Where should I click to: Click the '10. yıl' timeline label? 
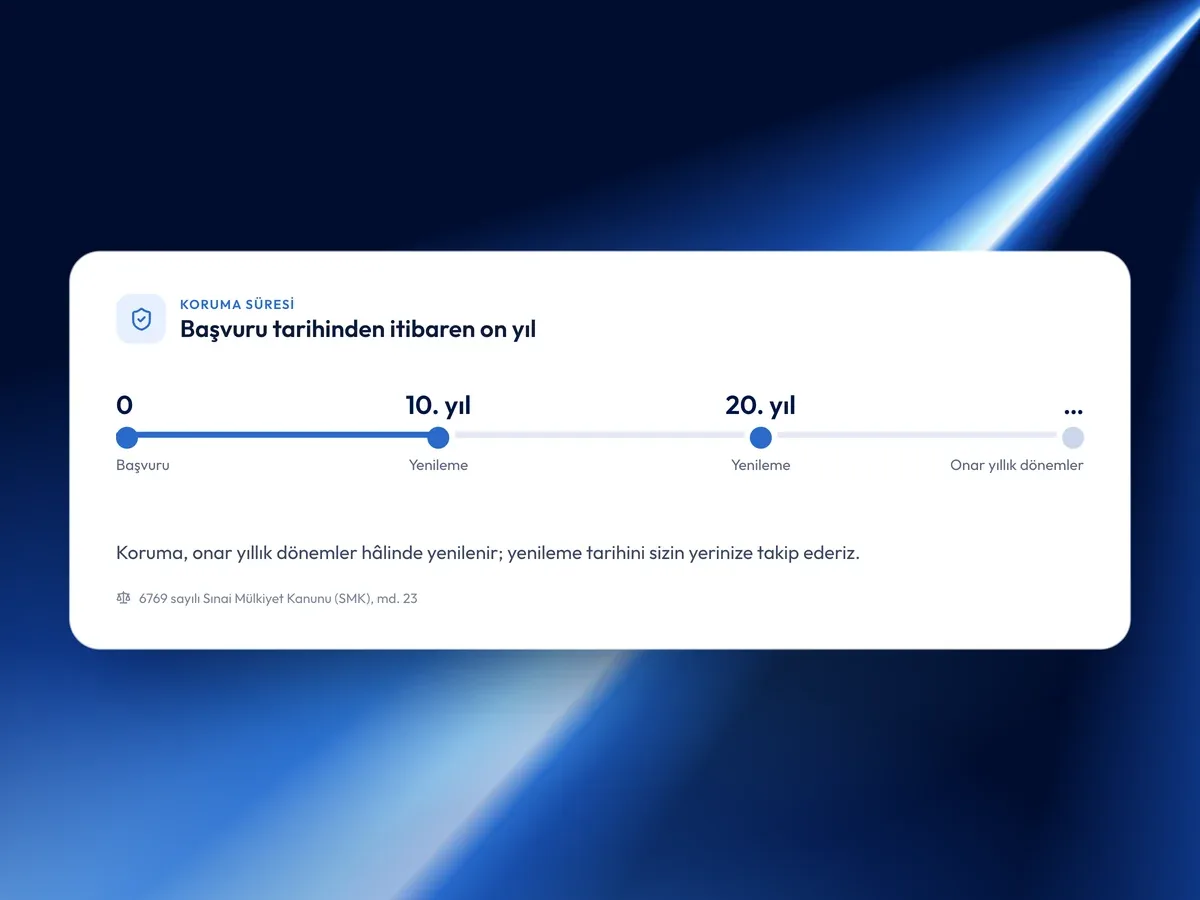click(x=438, y=405)
